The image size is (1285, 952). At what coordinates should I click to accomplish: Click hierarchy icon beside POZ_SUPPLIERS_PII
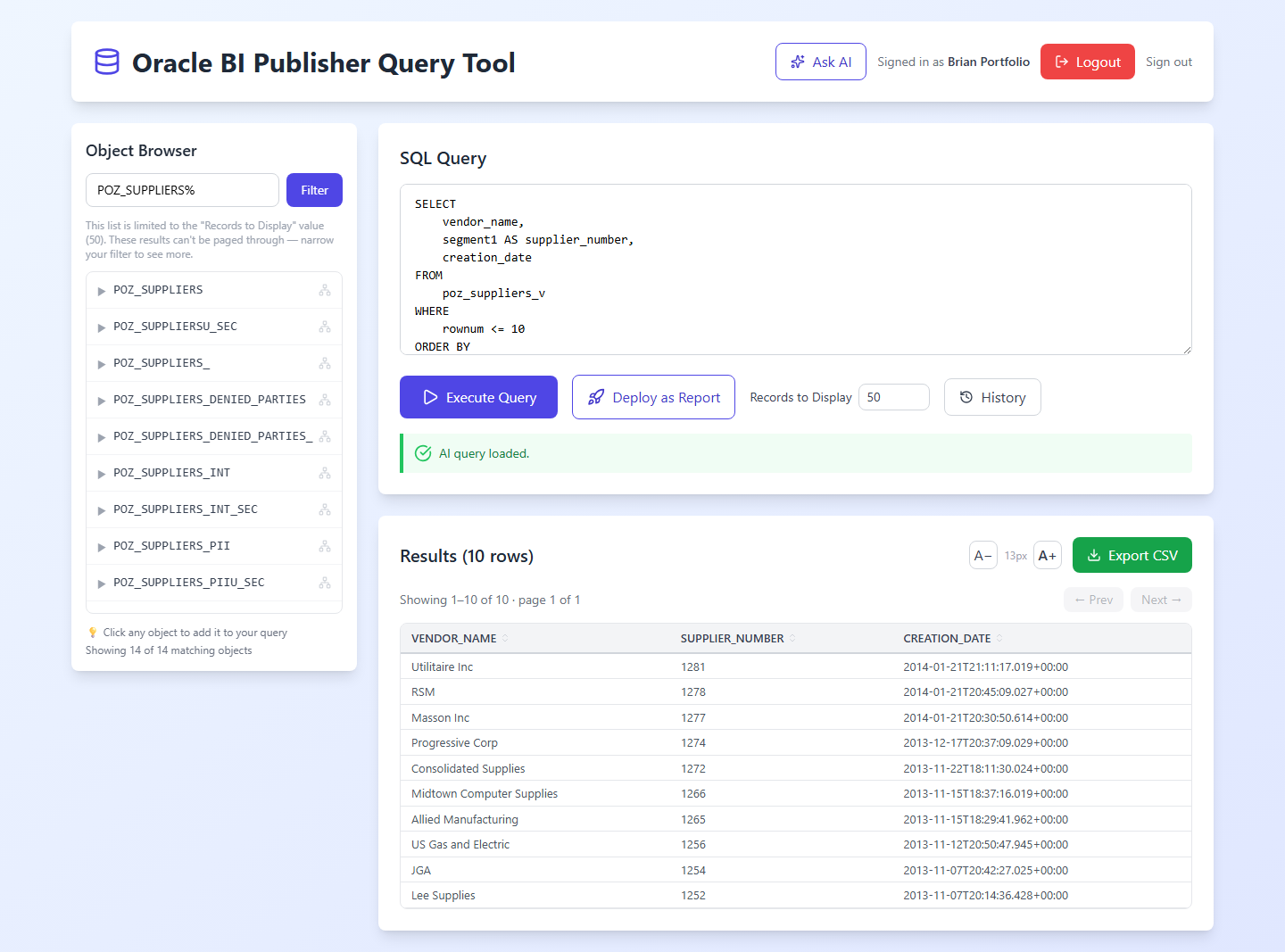(x=325, y=546)
